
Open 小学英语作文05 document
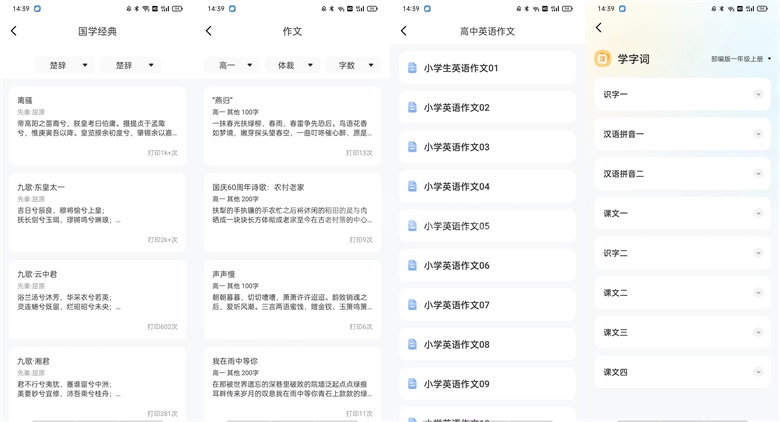[488, 225]
